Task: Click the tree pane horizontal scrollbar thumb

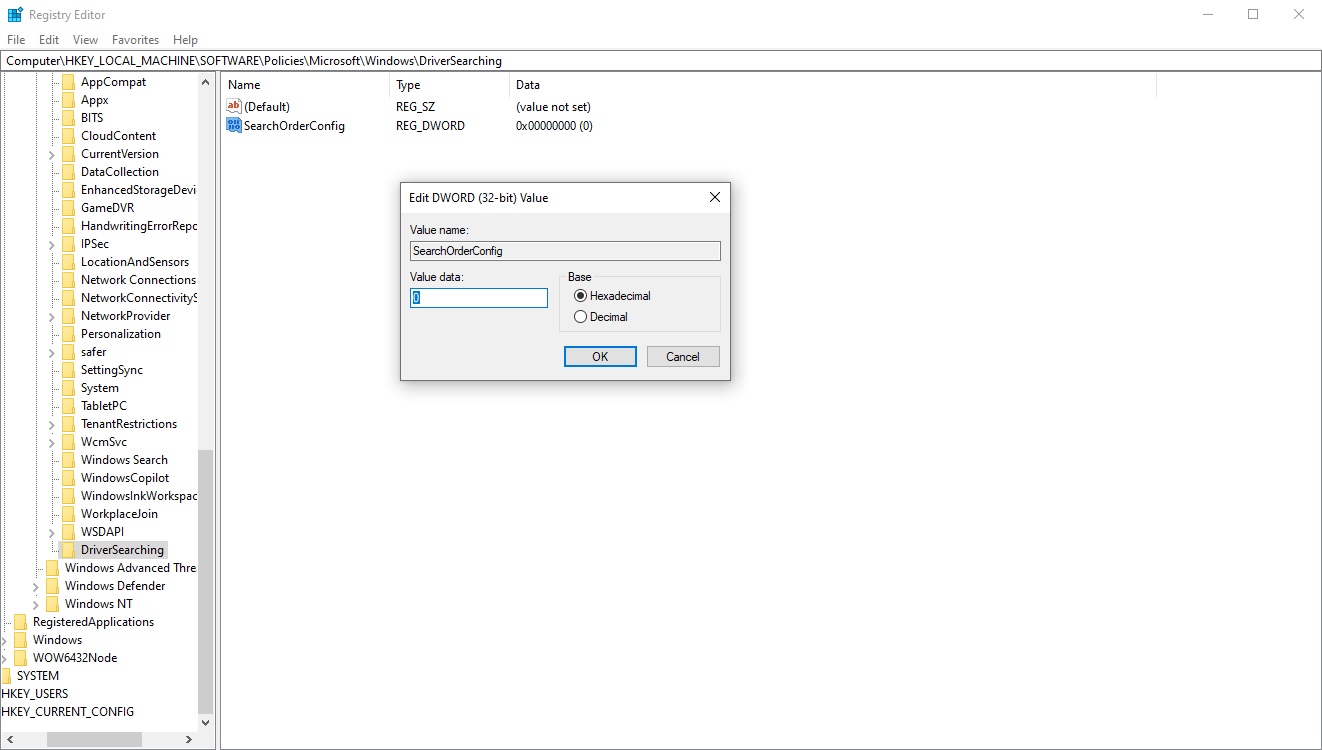Action: tap(93, 739)
